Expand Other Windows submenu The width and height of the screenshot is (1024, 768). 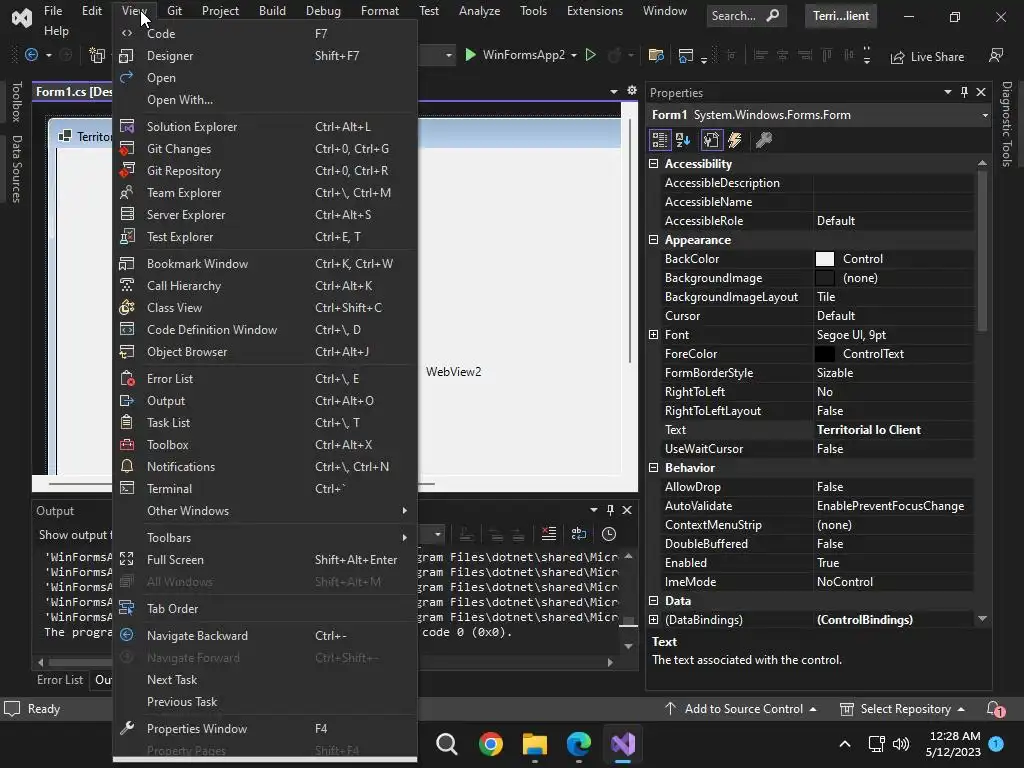coord(265,511)
